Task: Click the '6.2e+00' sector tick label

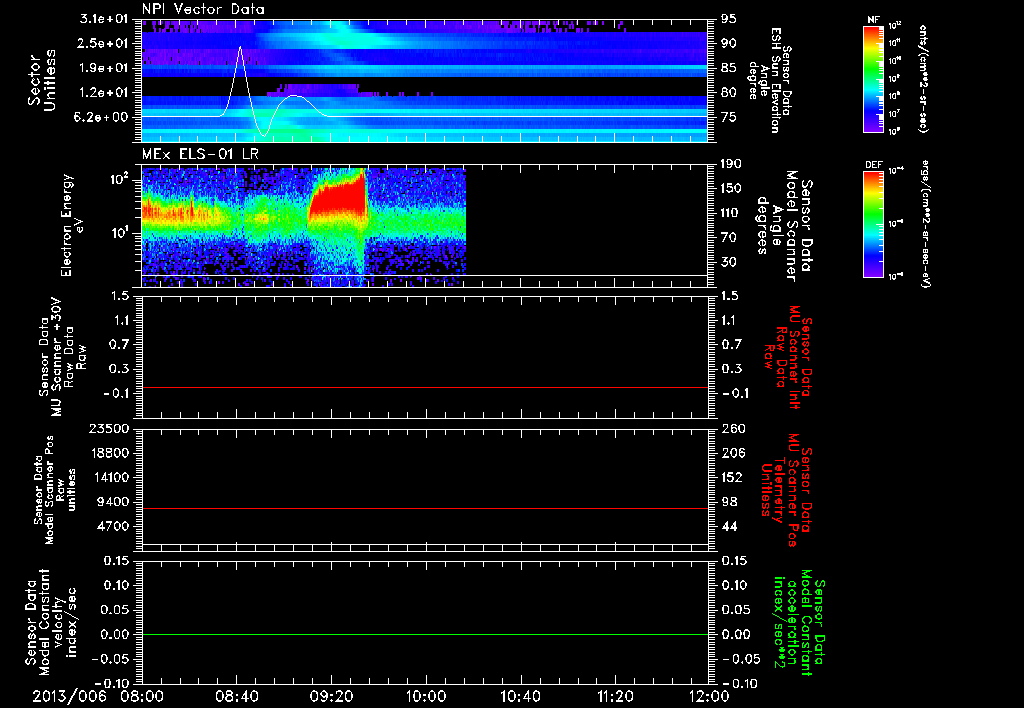Action: [x=103, y=117]
